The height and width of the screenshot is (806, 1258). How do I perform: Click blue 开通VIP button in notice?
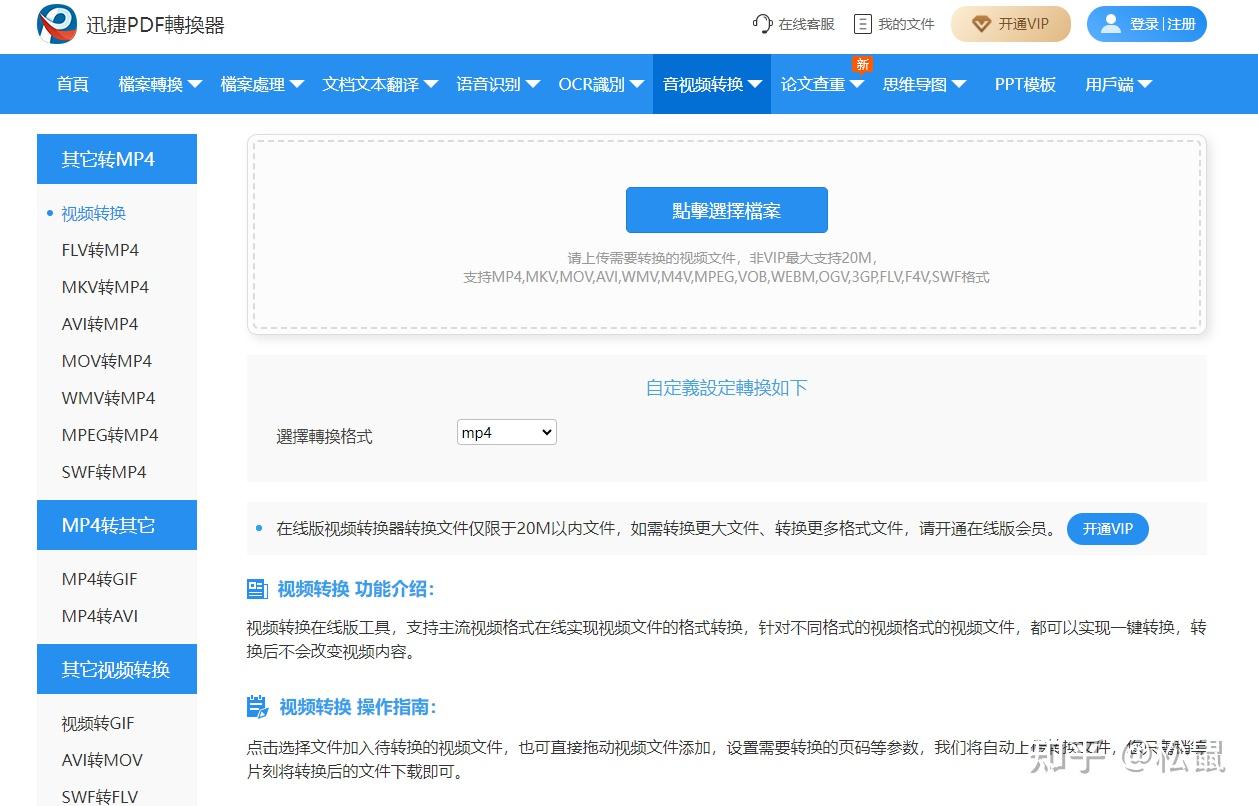(x=1108, y=529)
